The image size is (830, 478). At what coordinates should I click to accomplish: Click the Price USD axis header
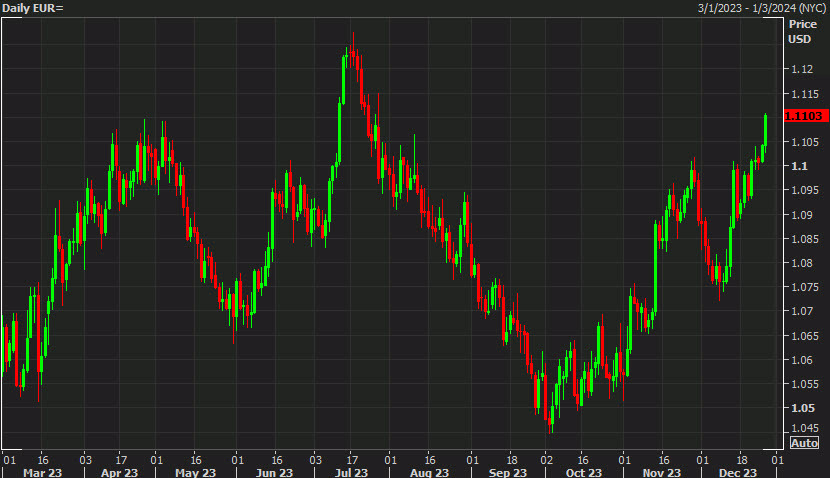(x=802, y=31)
